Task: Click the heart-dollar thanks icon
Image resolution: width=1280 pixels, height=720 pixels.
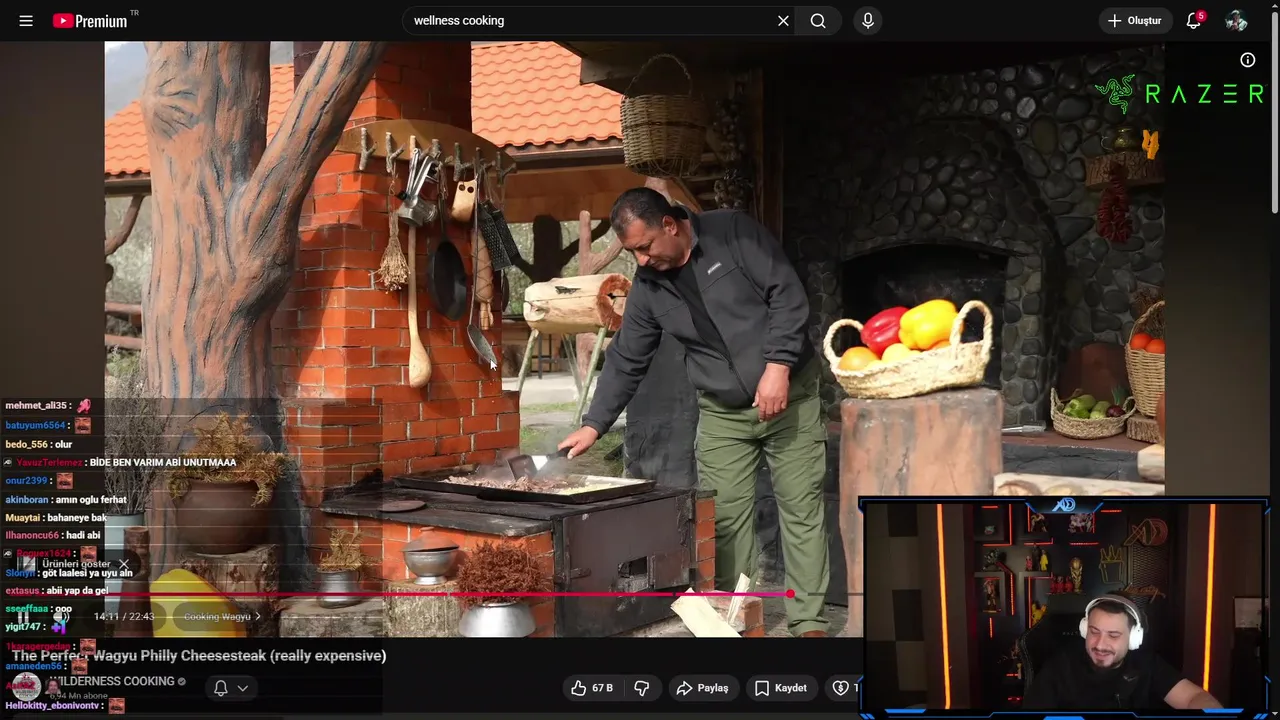Action: point(841,688)
